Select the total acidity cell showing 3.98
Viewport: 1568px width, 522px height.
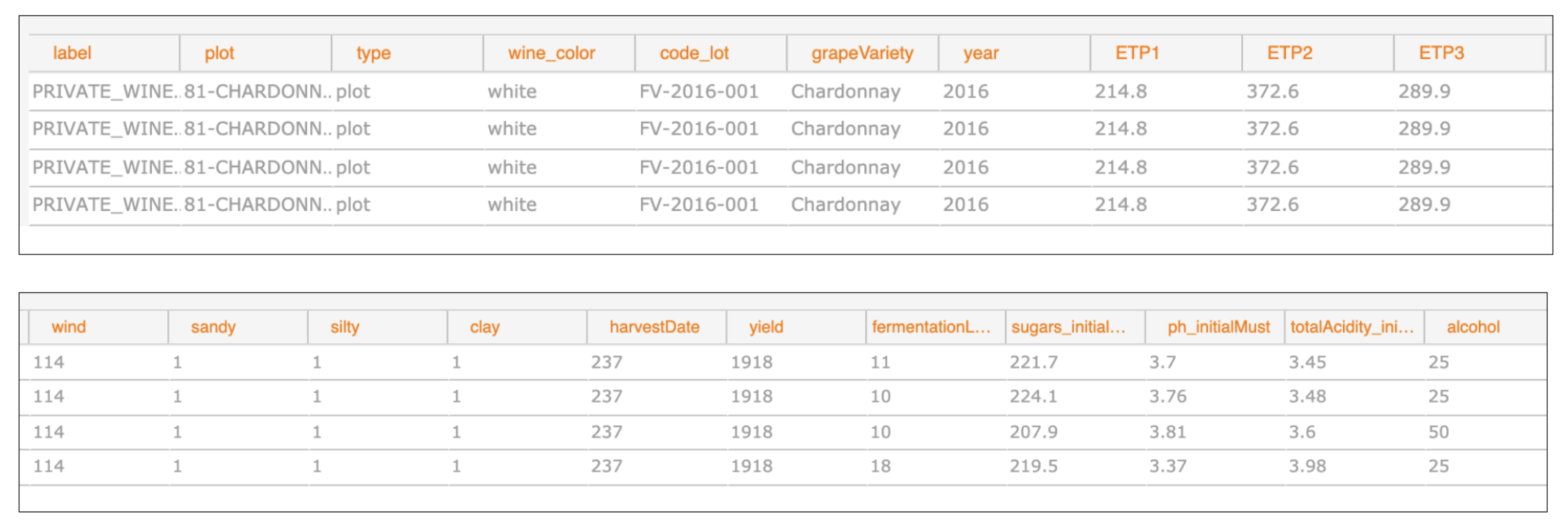(x=1307, y=467)
